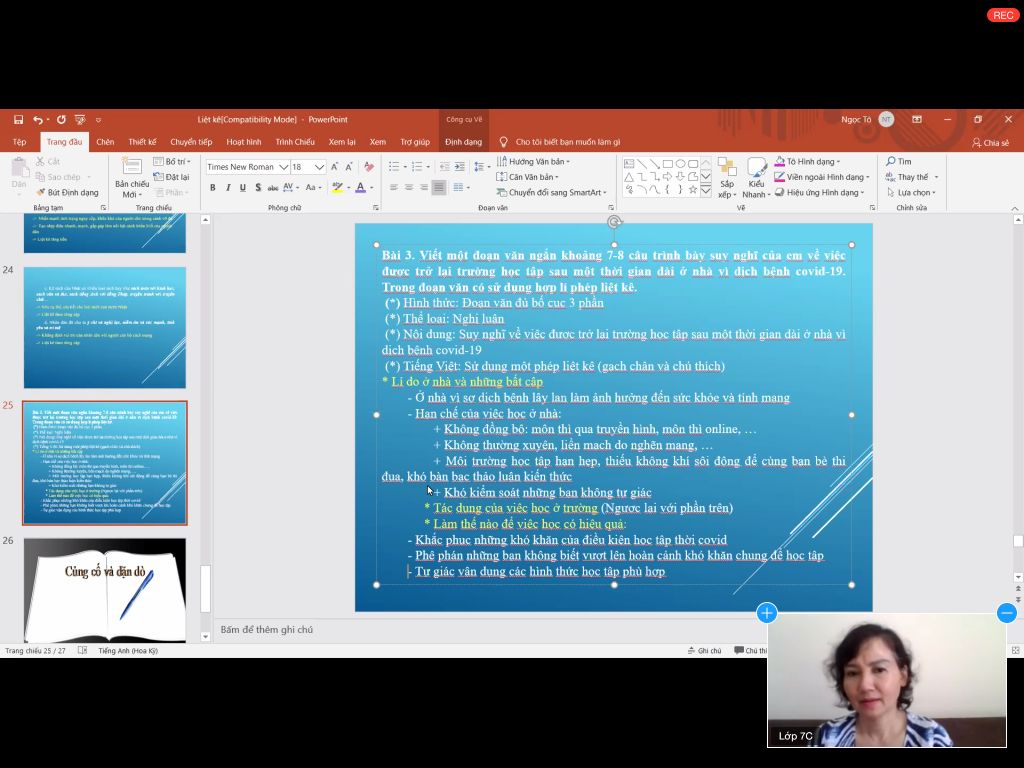1024x768 pixels.
Task: Insert new slide via Bản chiếu Mới icon
Action: click(131, 166)
